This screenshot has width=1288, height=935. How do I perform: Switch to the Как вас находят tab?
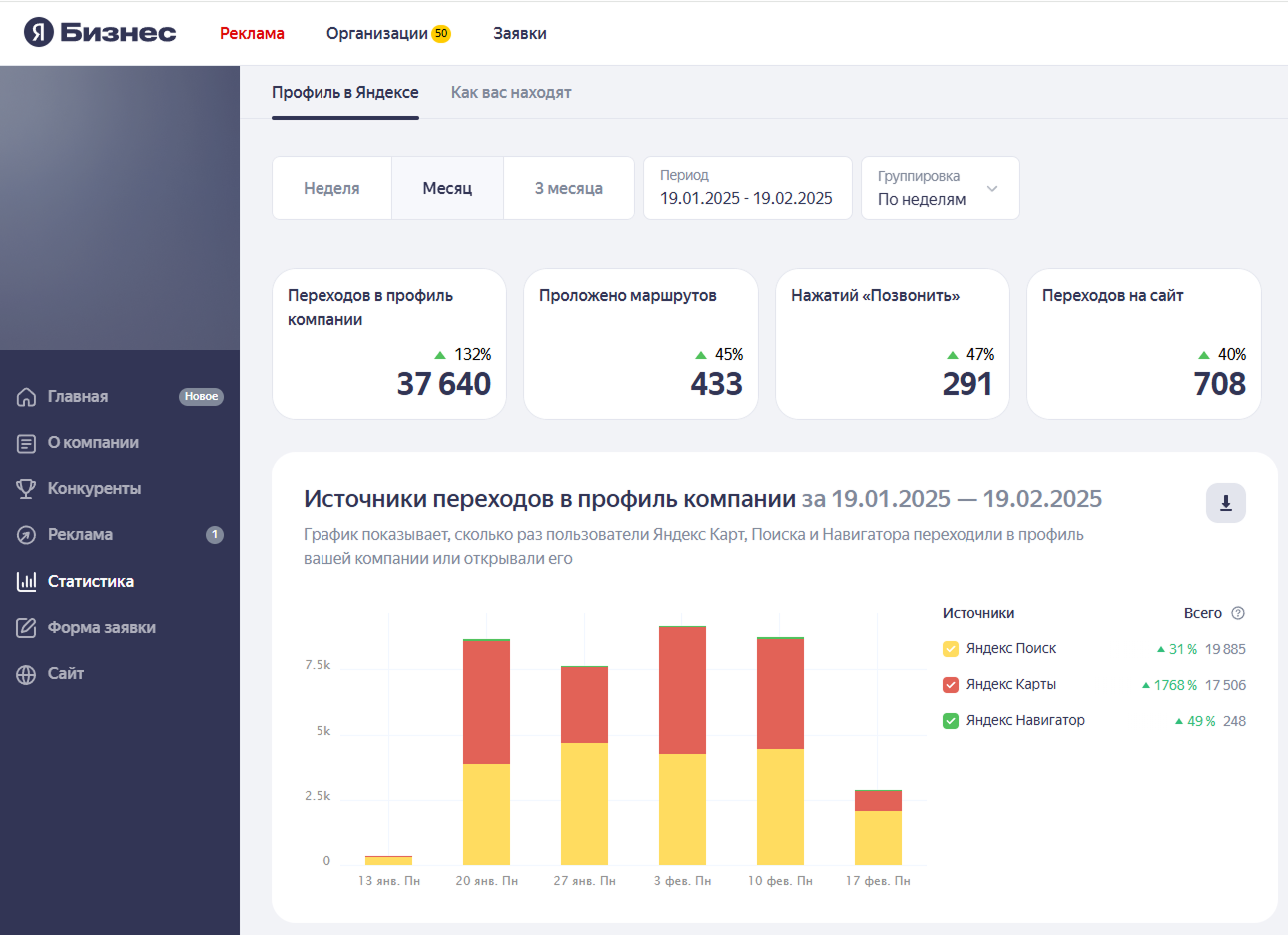click(511, 92)
